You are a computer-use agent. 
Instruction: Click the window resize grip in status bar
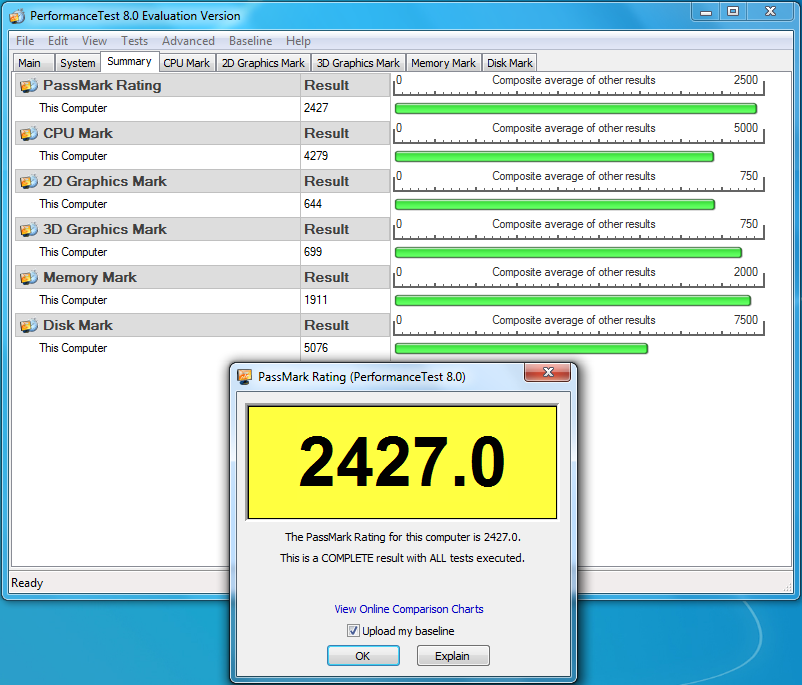pos(788,588)
